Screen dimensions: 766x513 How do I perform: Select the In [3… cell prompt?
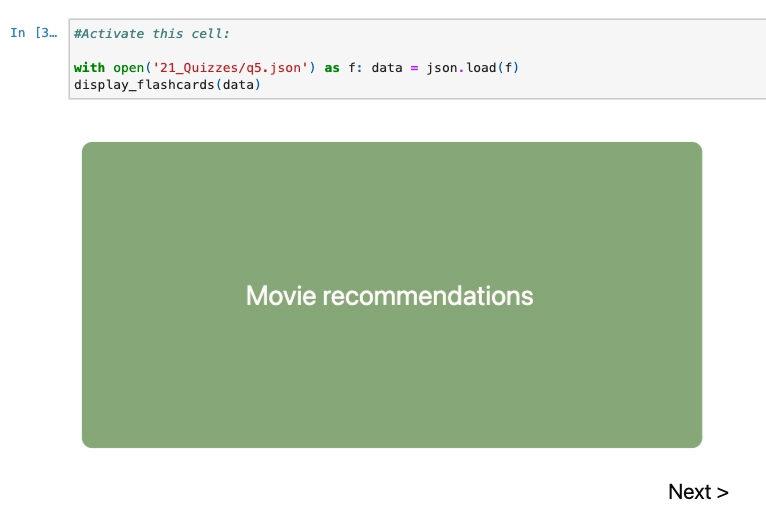(34, 33)
